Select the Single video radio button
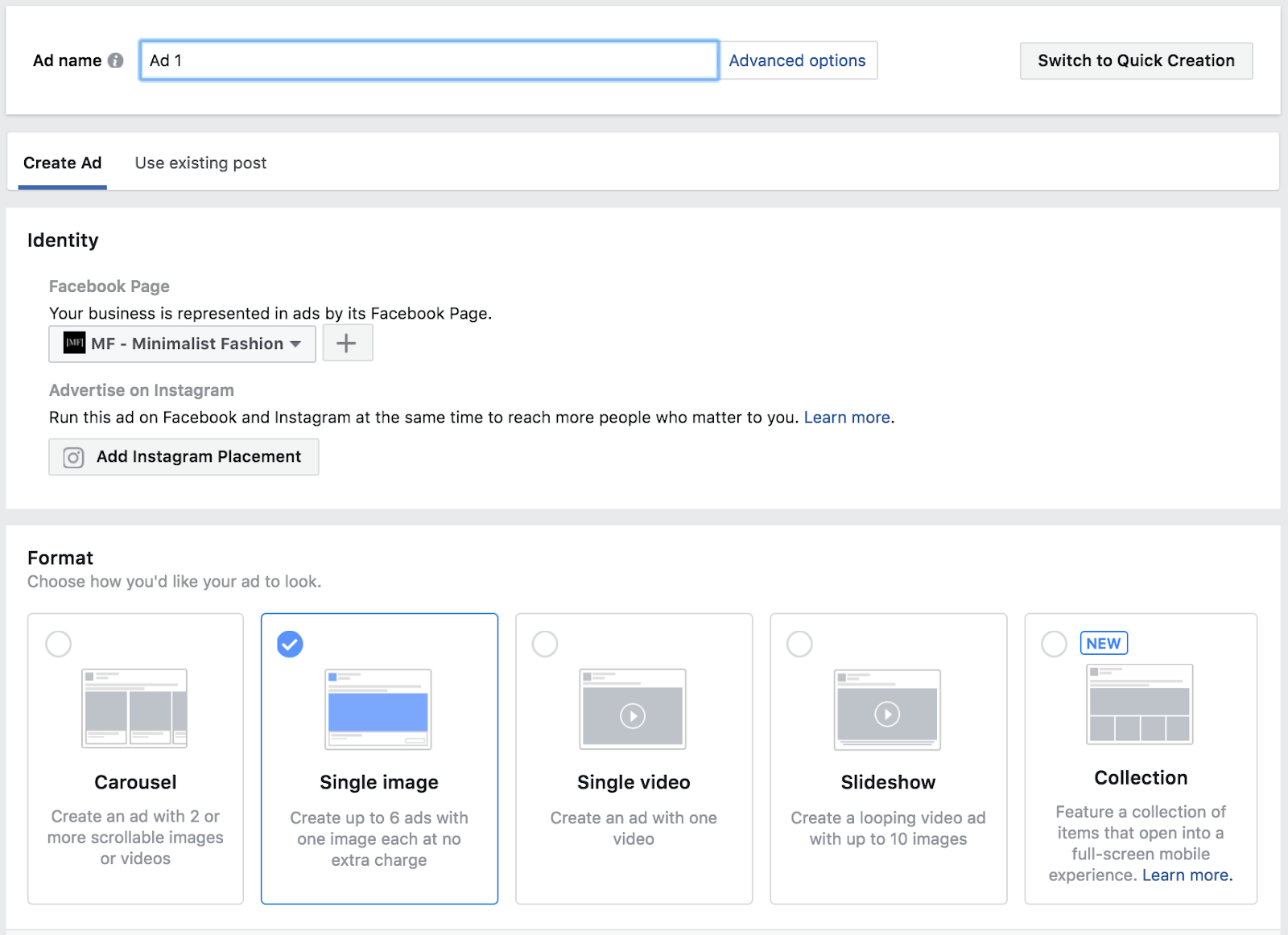This screenshot has width=1288, height=935. pos(545,644)
